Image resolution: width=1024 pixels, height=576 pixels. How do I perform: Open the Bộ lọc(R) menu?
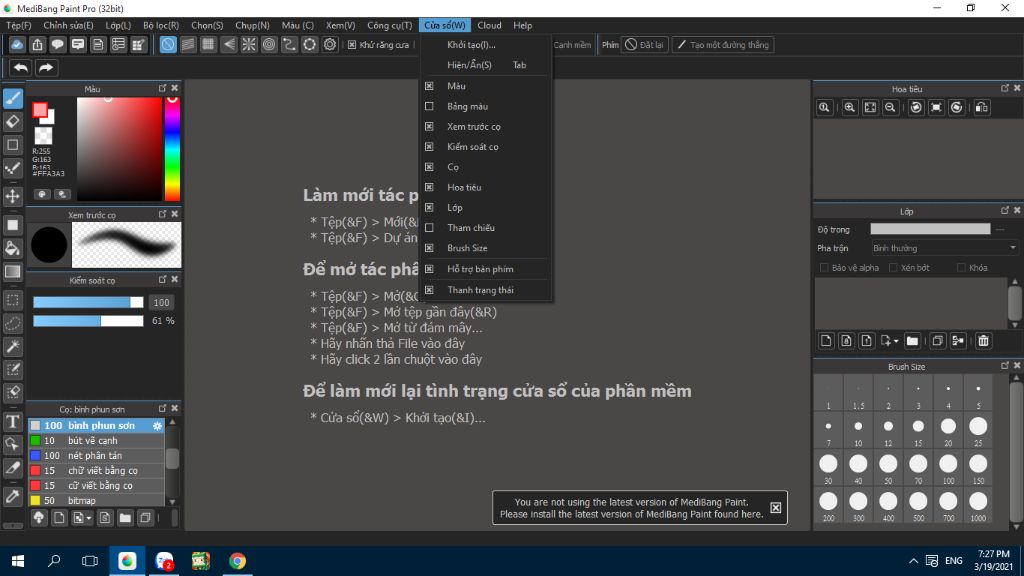(x=161, y=25)
